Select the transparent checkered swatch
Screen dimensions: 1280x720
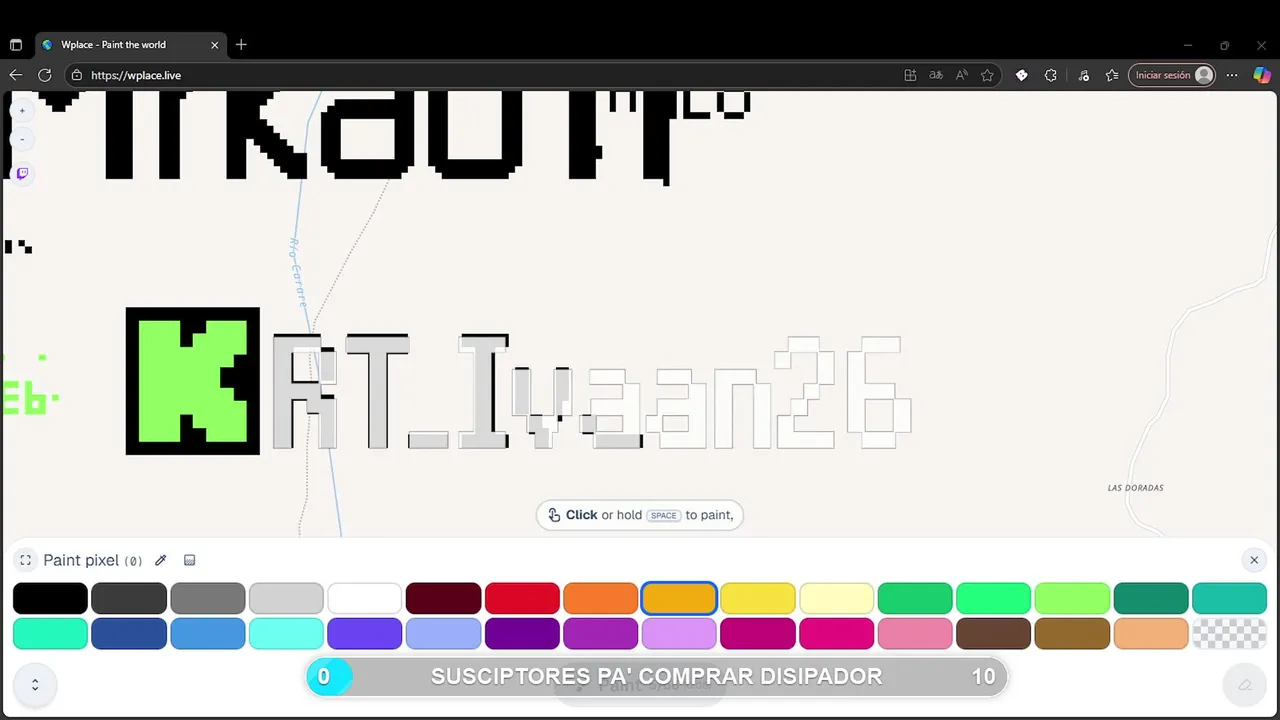pyautogui.click(x=1230, y=634)
